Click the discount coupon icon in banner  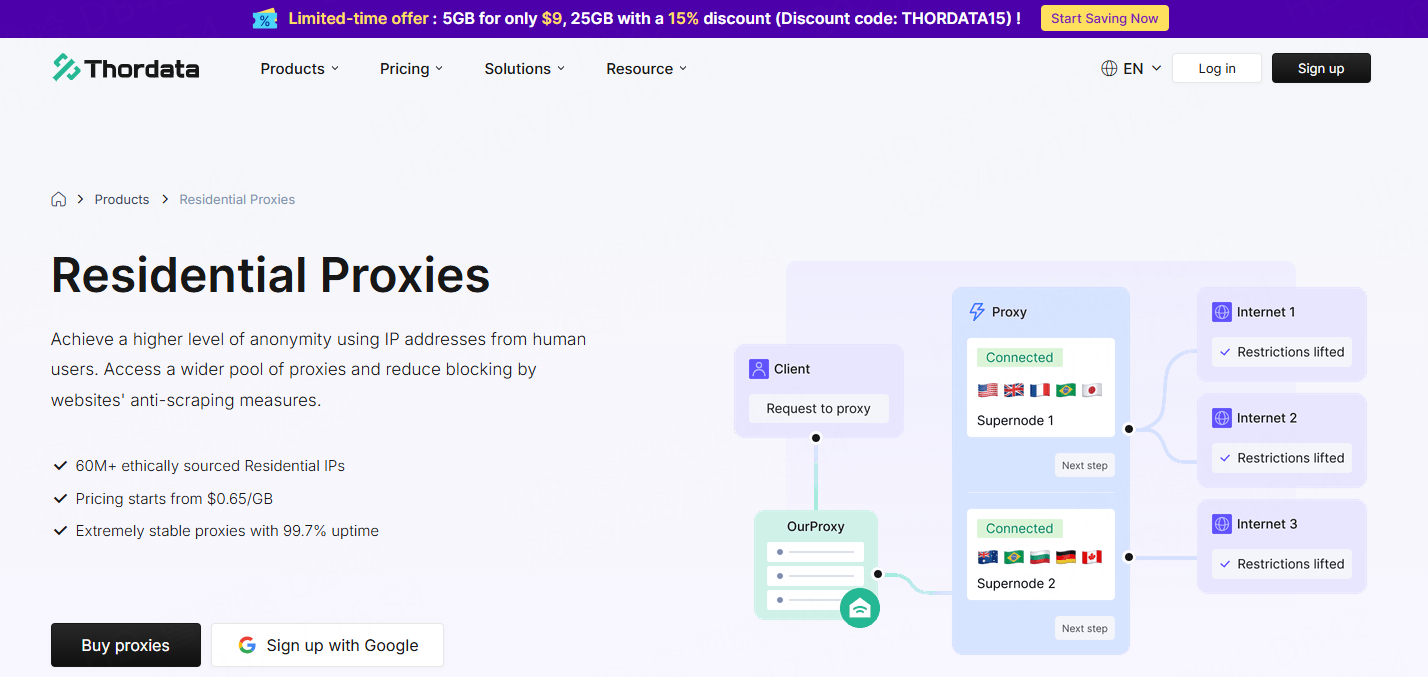(x=265, y=19)
